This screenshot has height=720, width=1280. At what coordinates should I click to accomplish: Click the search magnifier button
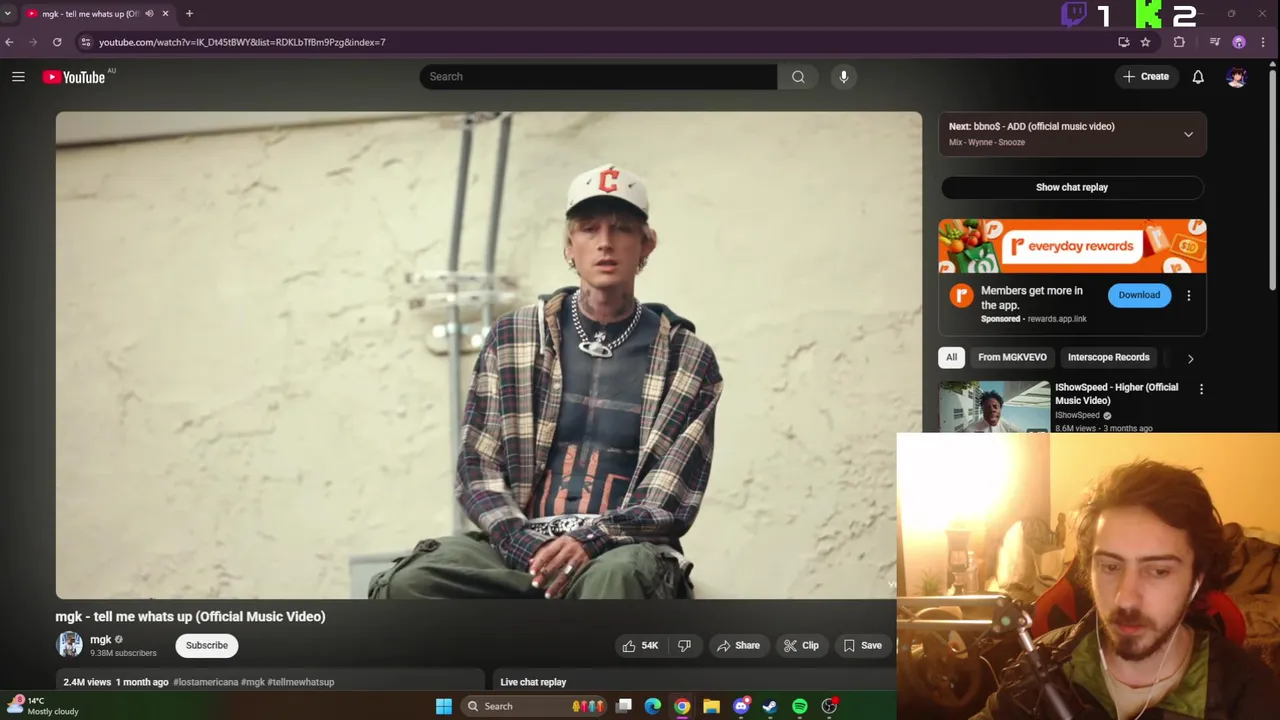(798, 76)
